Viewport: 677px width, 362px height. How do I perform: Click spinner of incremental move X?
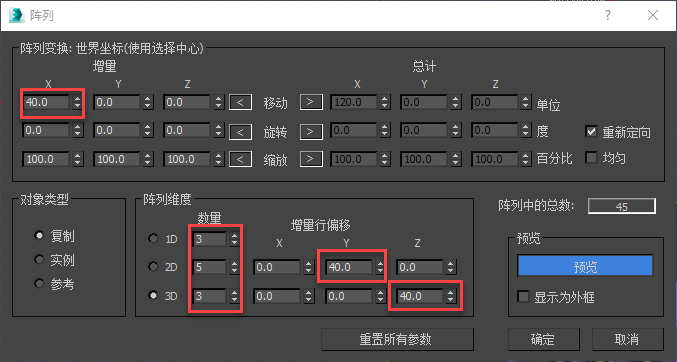click(77, 102)
